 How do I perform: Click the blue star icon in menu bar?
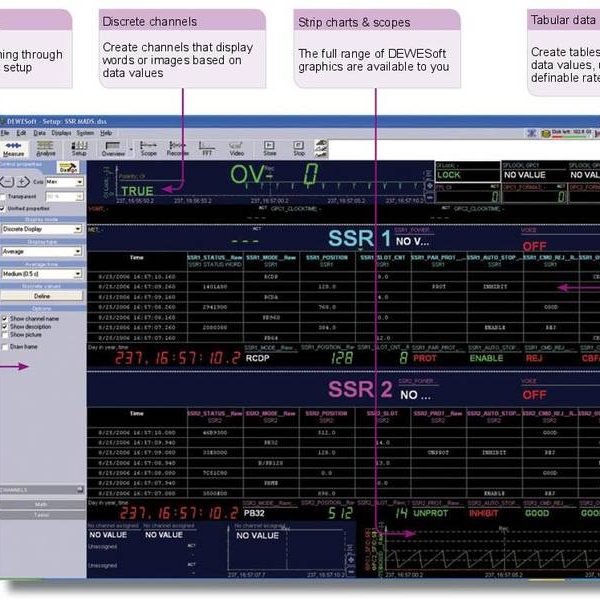[532, 133]
